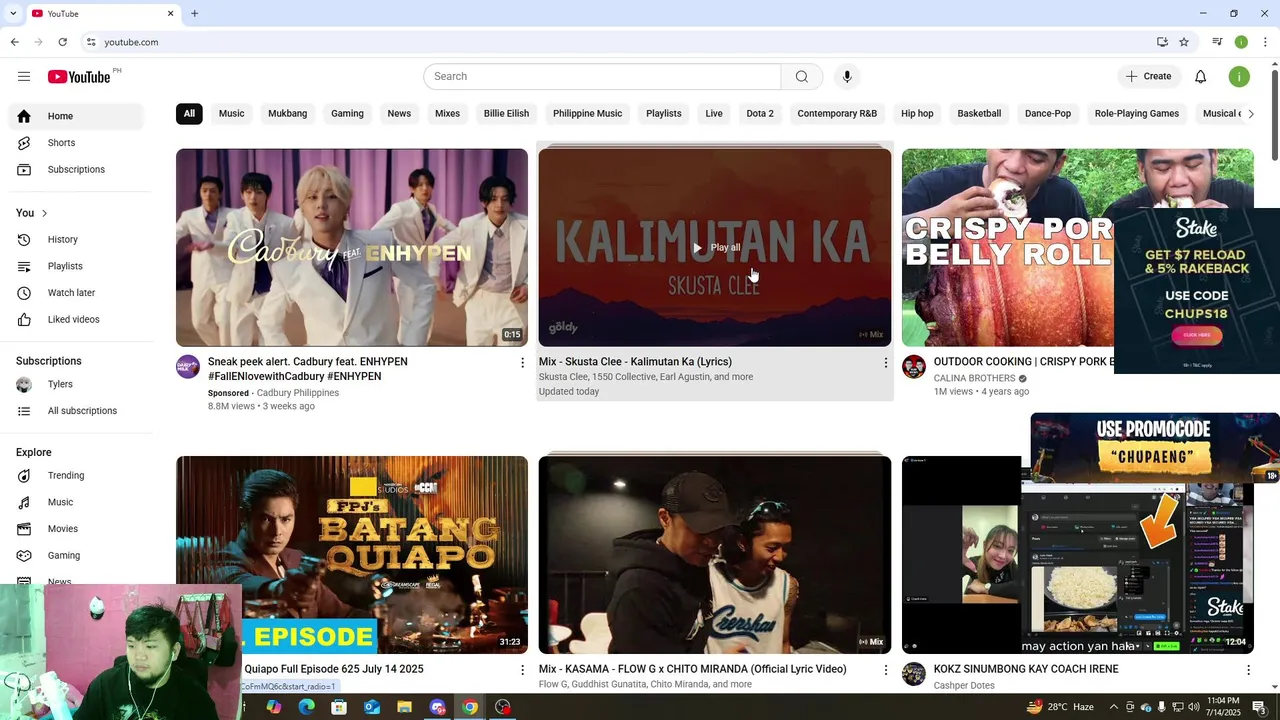Select the All category chip
The width and height of the screenshot is (1280, 720).
coord(189,114)
